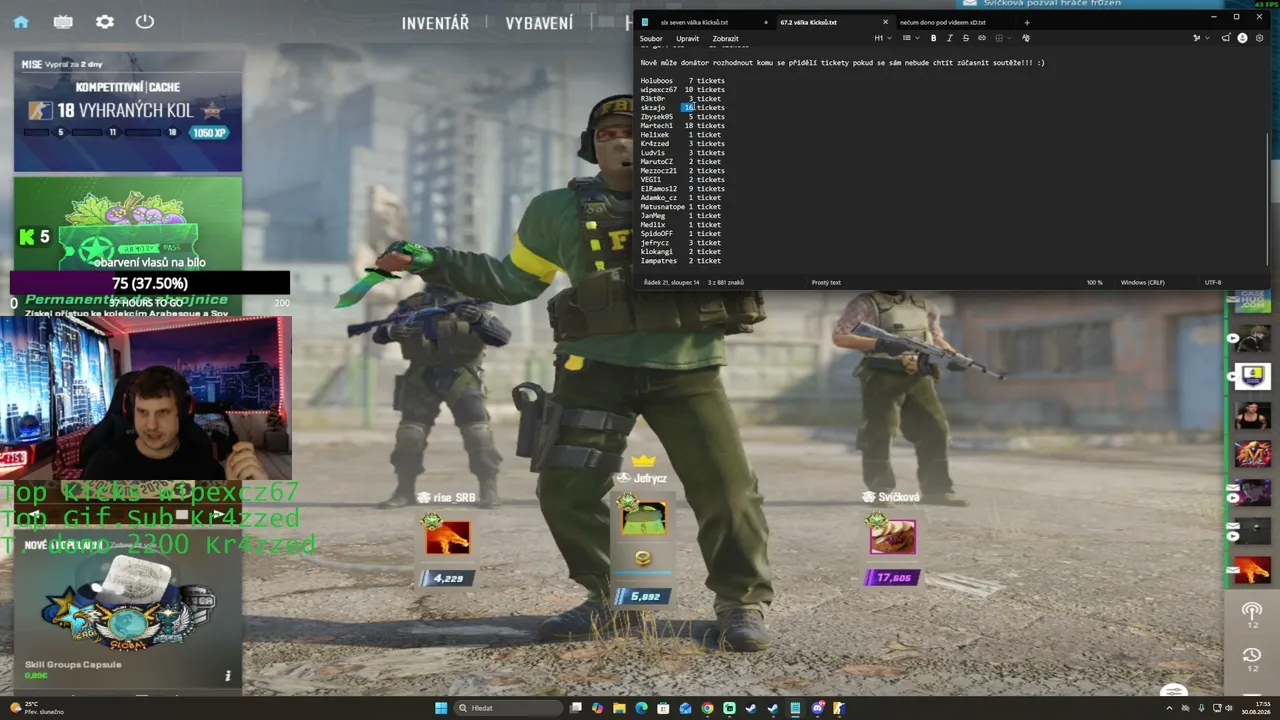Insert a link using Notepad toolbar
1280x720 pixels.
982,38
